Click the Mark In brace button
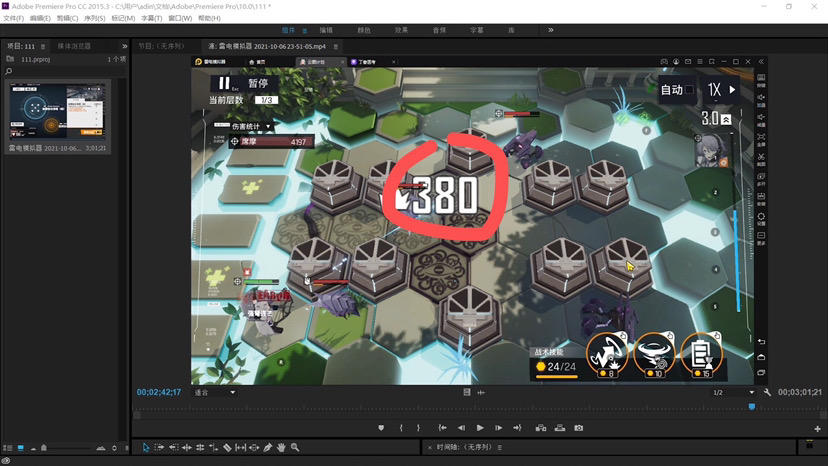Screen dimensions: 828x466 [401, 428]
